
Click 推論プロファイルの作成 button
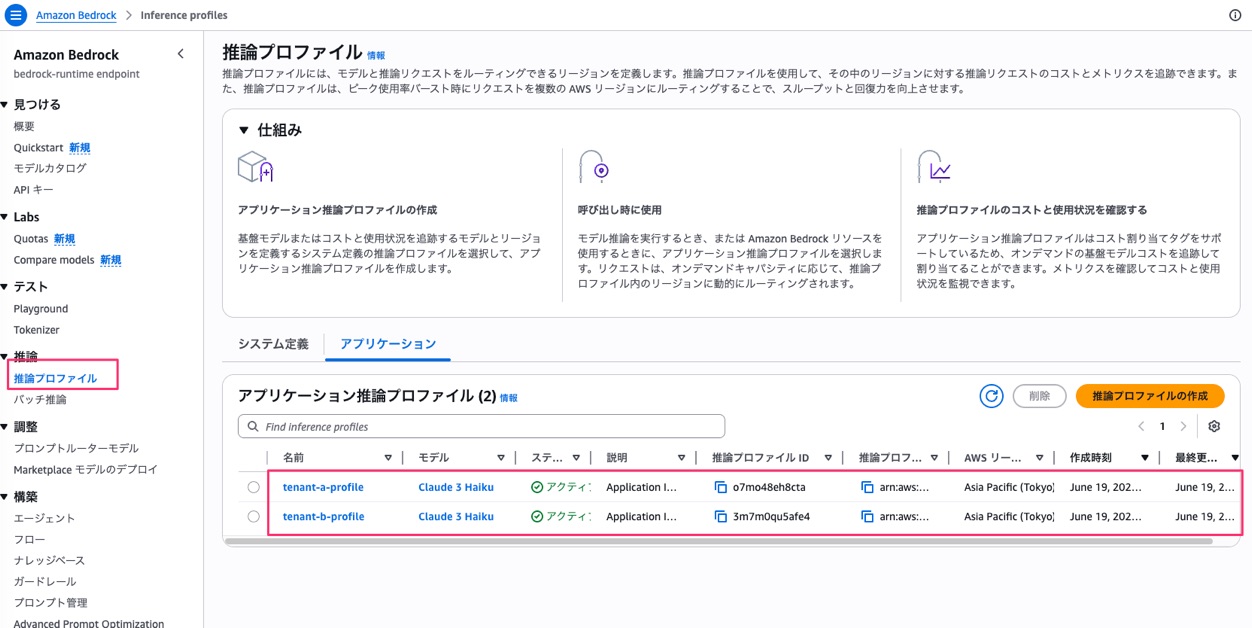click(1150, 396)
